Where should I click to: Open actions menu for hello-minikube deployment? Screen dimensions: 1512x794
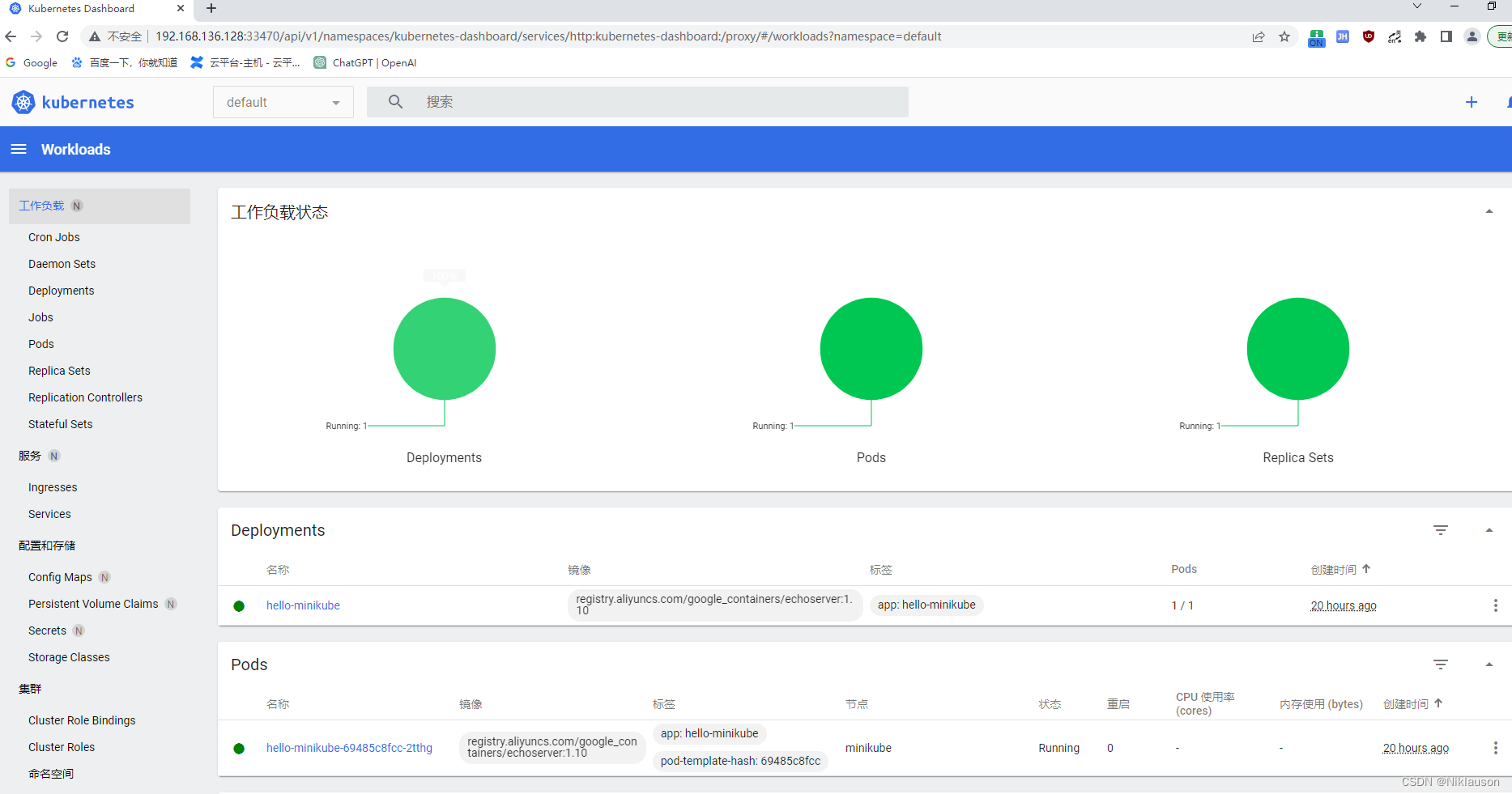click(1495, 605)
